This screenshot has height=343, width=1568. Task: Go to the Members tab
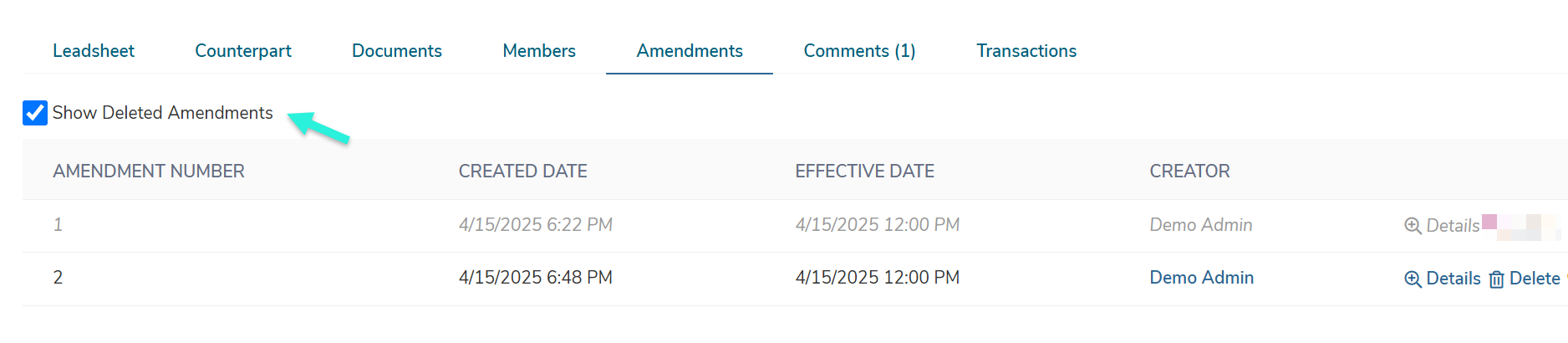coord(539,51)
